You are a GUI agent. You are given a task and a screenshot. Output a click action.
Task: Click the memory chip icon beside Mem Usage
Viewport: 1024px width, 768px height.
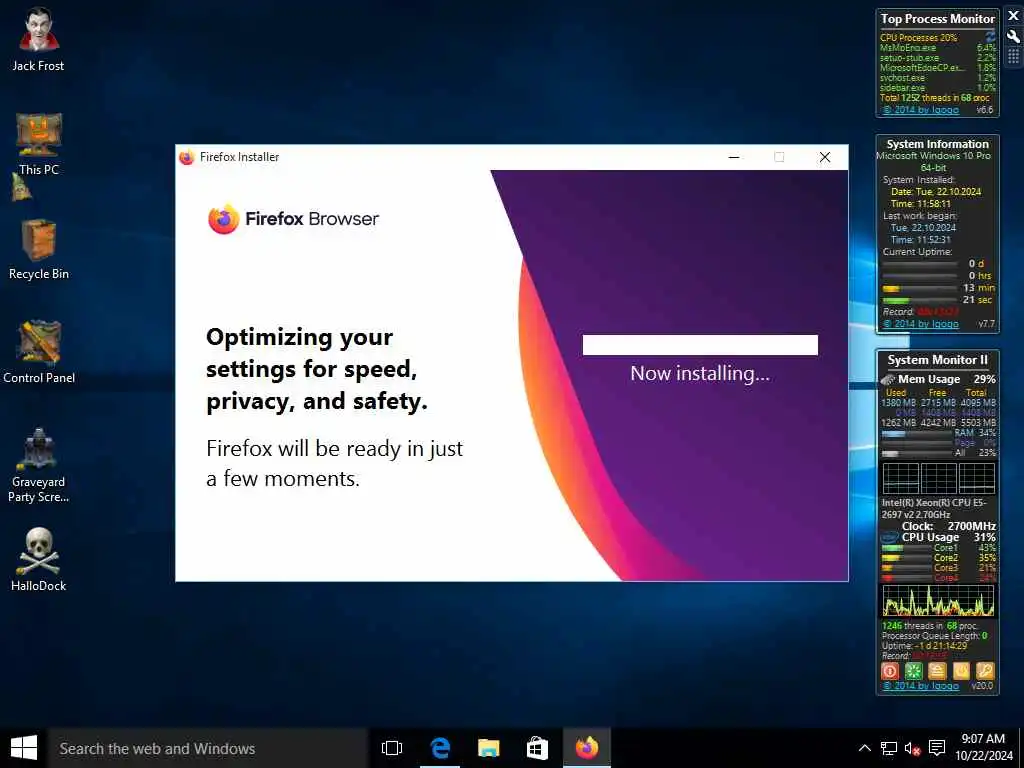(x=888, y=379)
